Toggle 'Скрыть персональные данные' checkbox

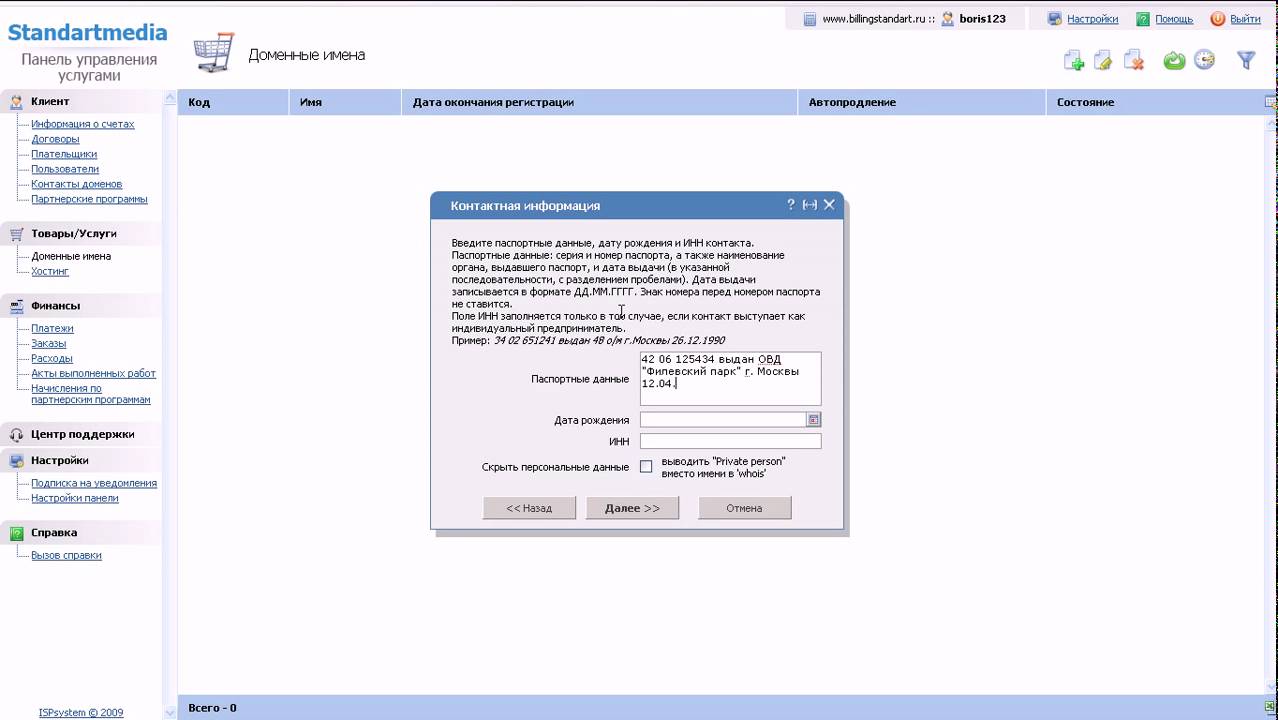pyautogui.click(x=646, y=467)
